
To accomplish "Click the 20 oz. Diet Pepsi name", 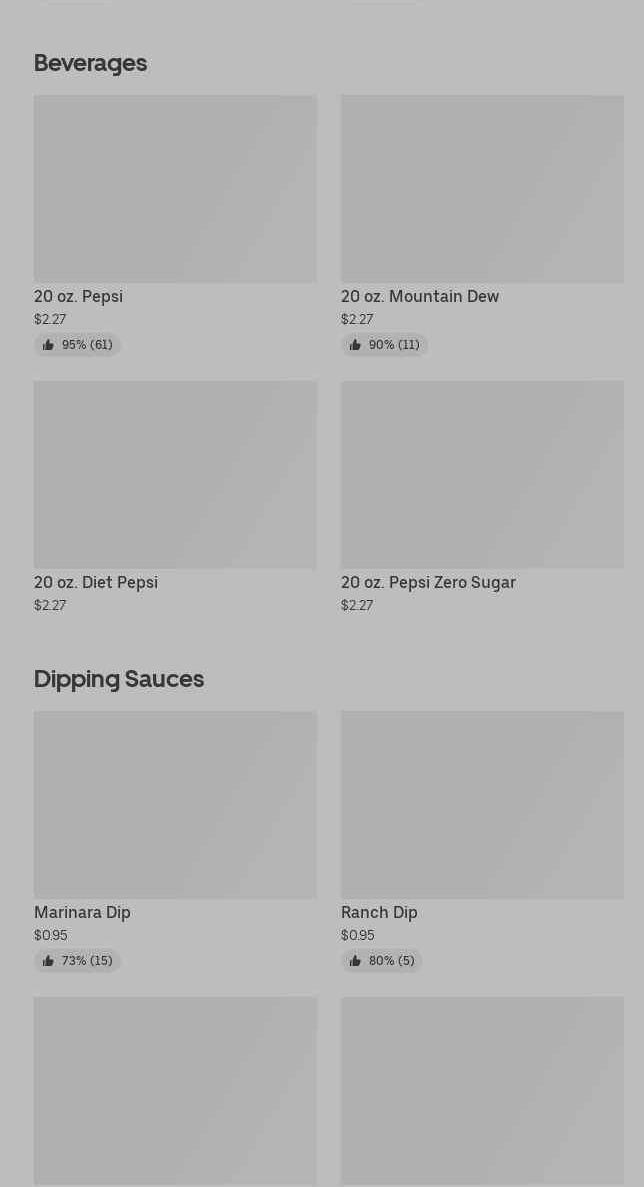I will click(x=96, y=583).
